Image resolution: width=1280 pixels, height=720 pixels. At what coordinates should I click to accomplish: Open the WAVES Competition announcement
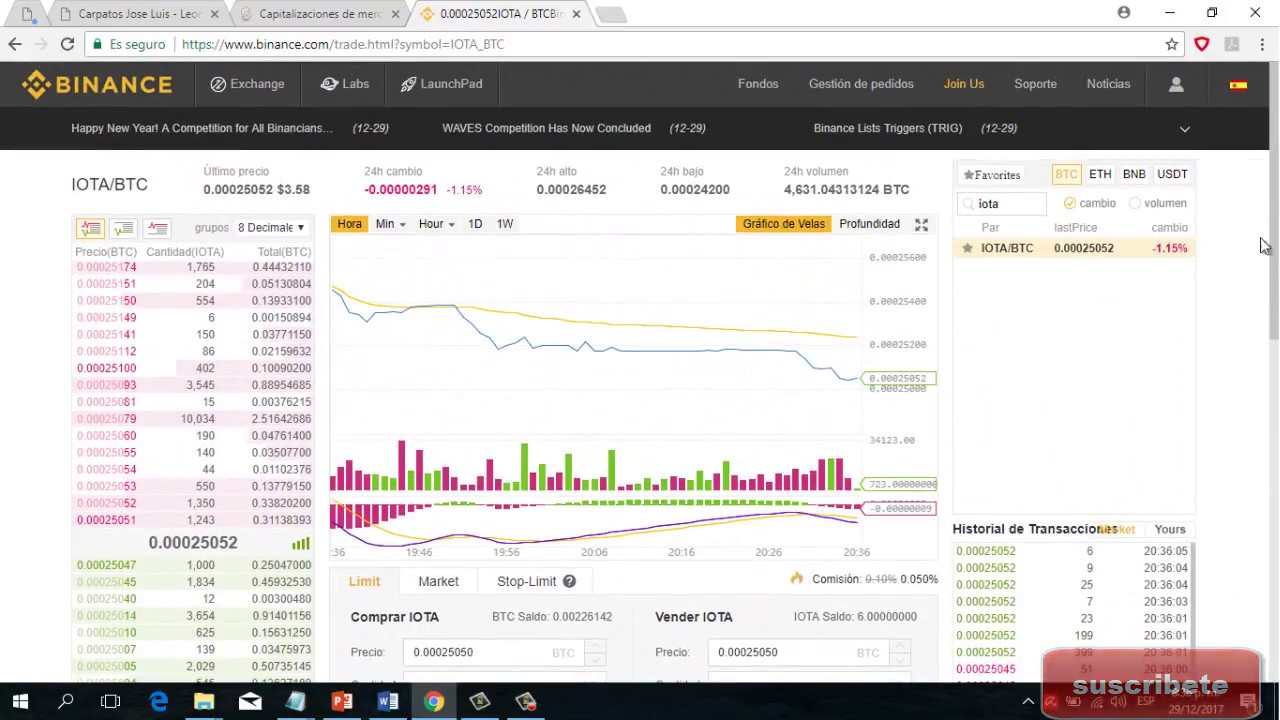click(x=546, y=128)
